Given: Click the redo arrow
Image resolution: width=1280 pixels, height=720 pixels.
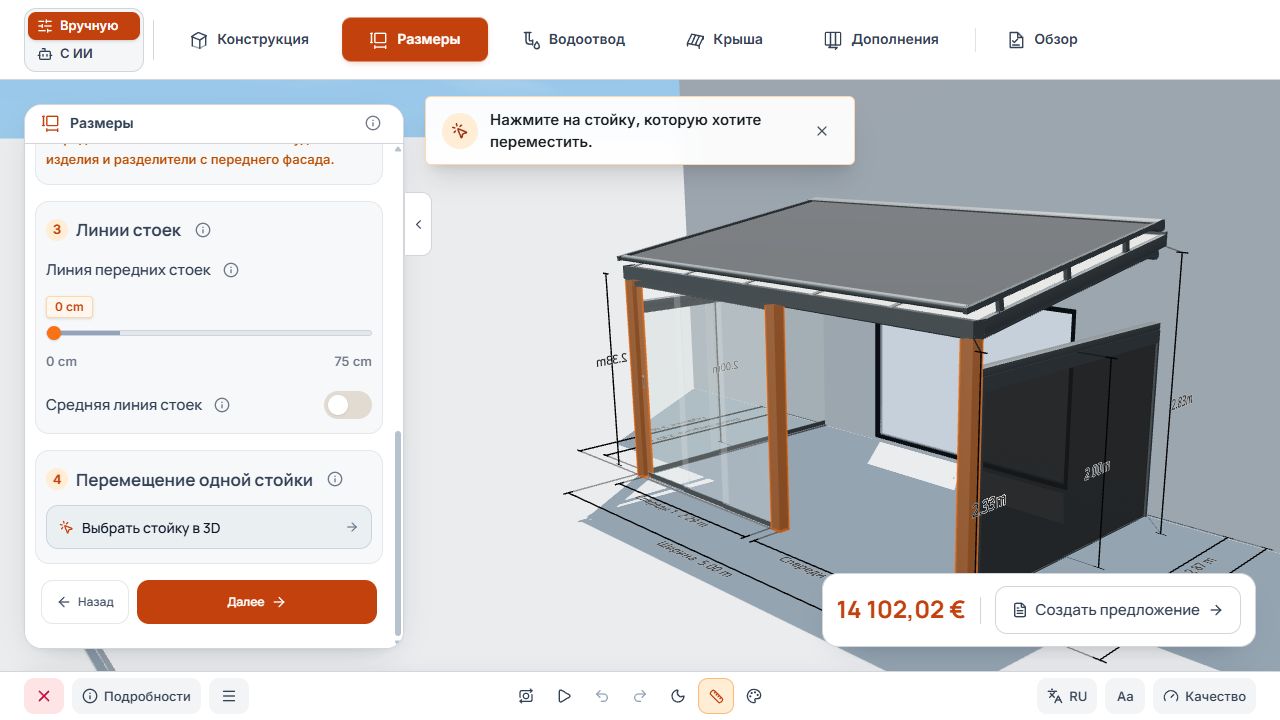Looking at the screenshot, I should coord(640,696).
